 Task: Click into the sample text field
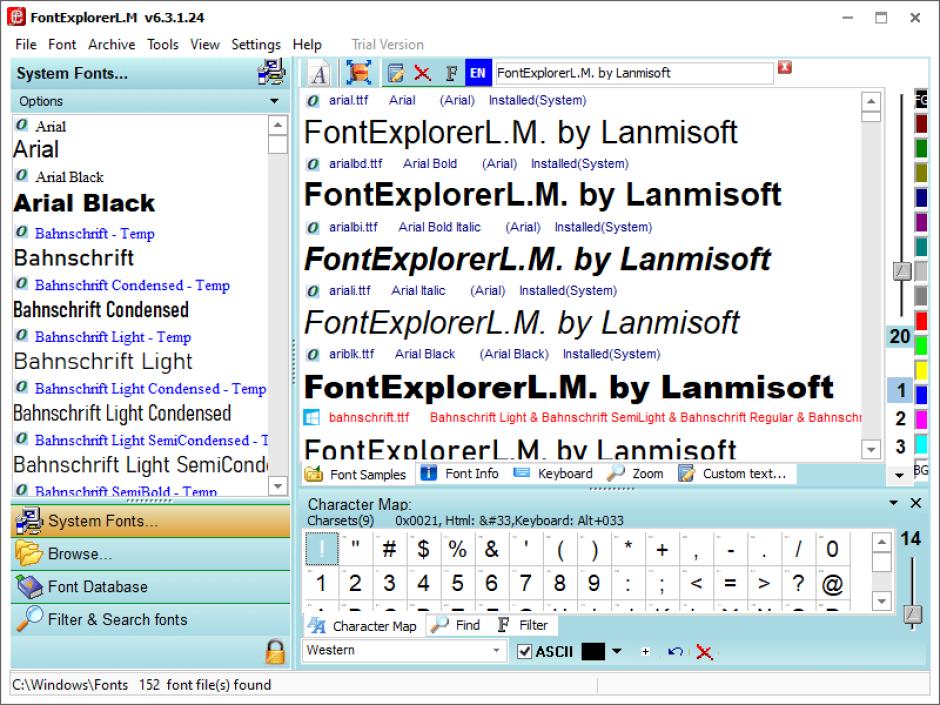pos(634,73)
